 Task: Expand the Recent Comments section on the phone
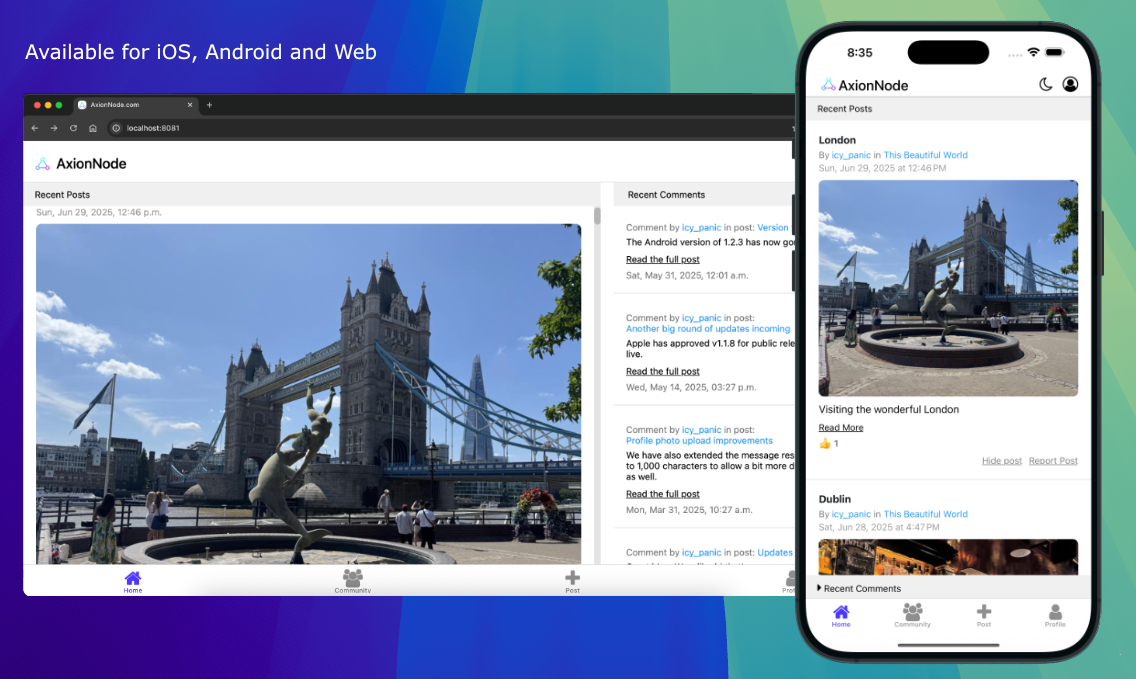(x=860, y=589)
